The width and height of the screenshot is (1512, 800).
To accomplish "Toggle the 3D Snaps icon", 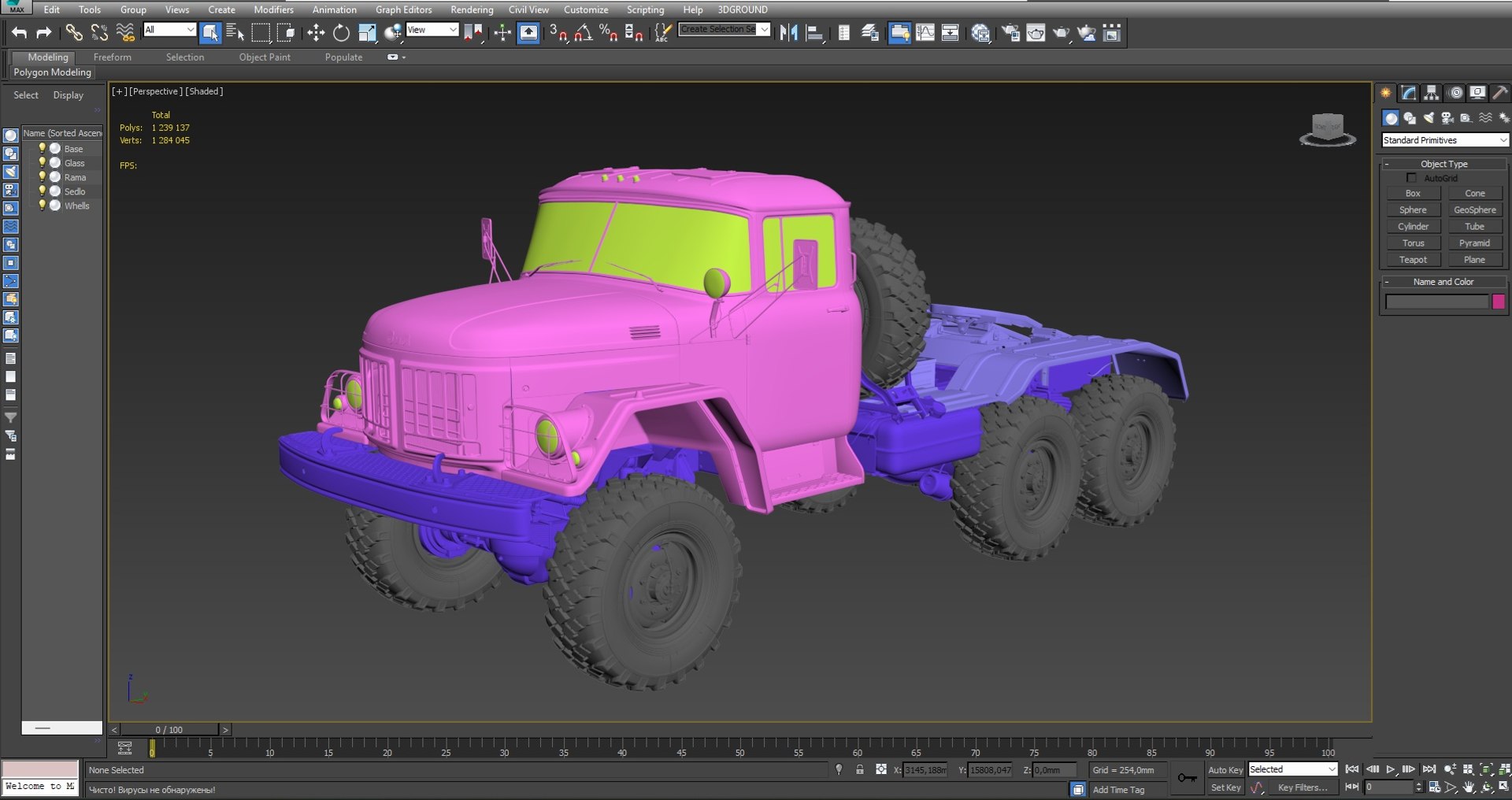I will [558, 32].
